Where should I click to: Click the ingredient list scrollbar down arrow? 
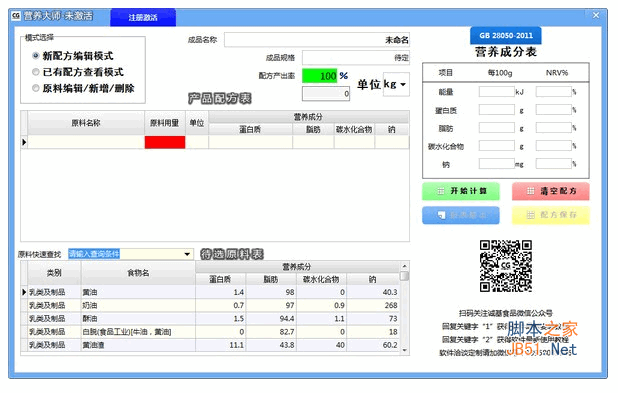coord(404,350)
